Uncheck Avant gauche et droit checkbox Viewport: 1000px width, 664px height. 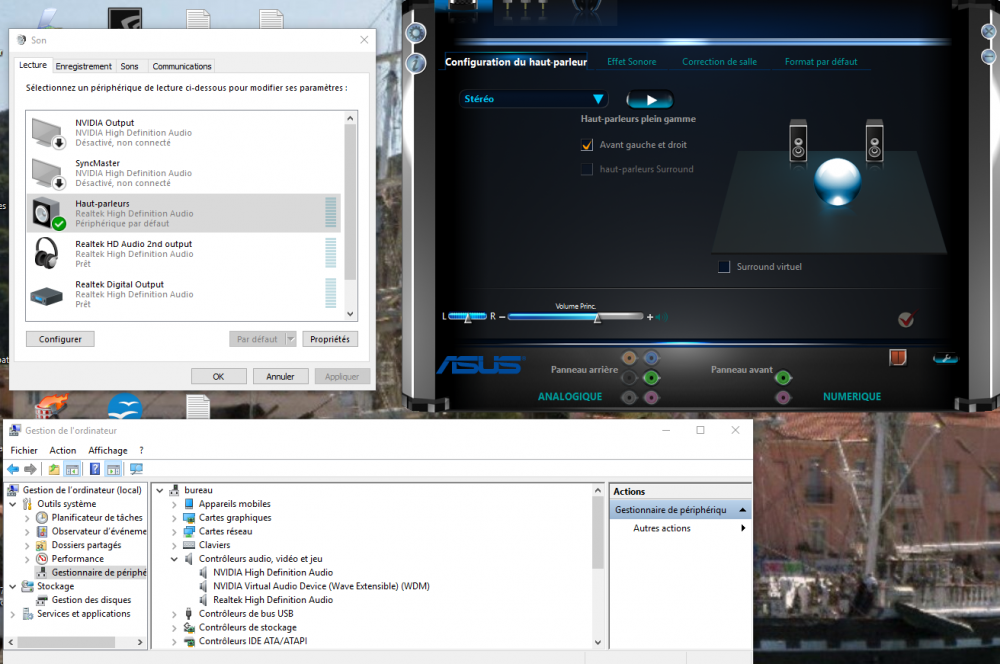click(587, 145)
